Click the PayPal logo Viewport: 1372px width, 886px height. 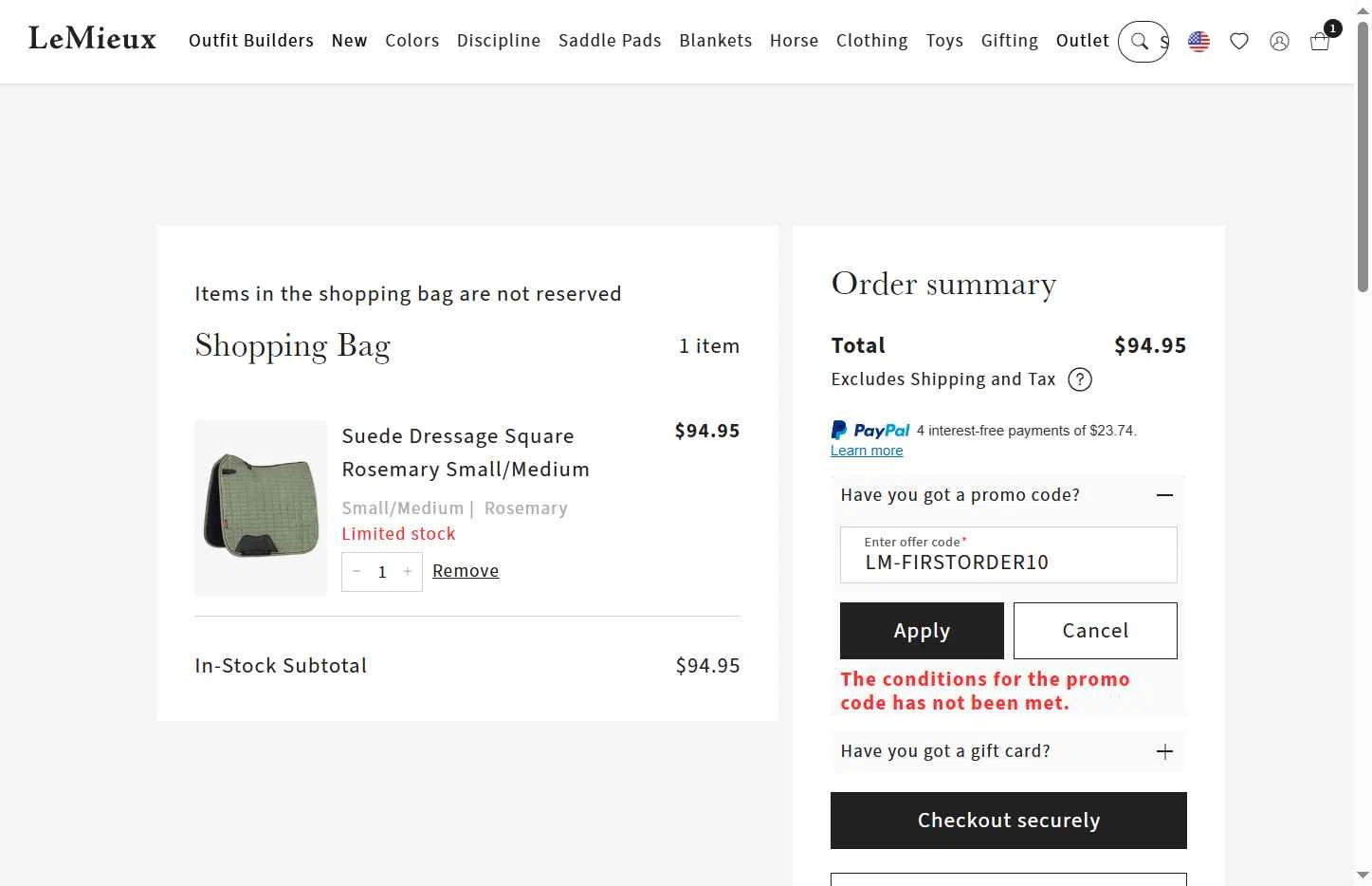coord(870,430)
